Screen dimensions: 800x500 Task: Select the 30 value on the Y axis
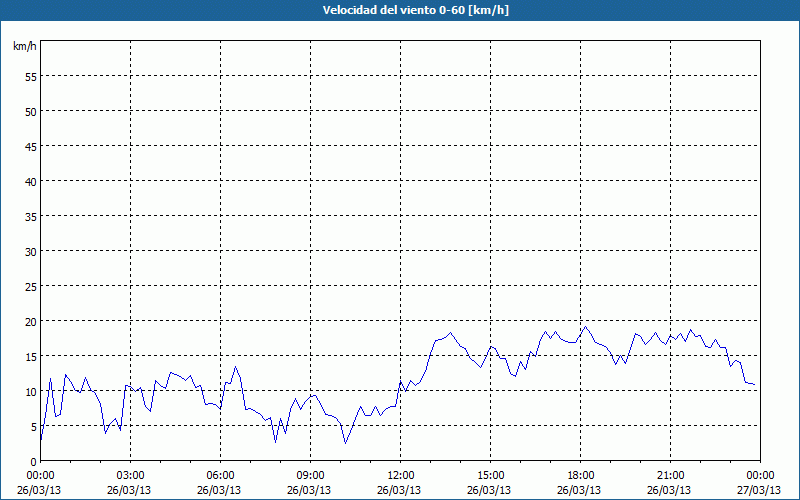[x=31, y=252]
